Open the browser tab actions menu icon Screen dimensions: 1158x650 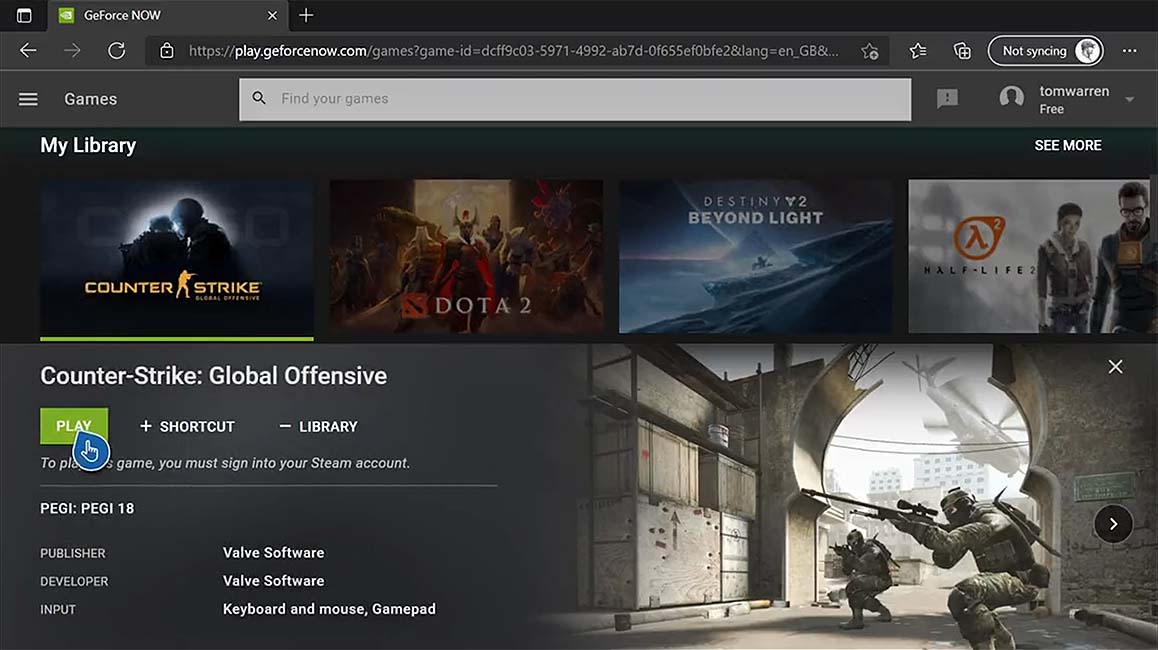[x=24, y=16]
